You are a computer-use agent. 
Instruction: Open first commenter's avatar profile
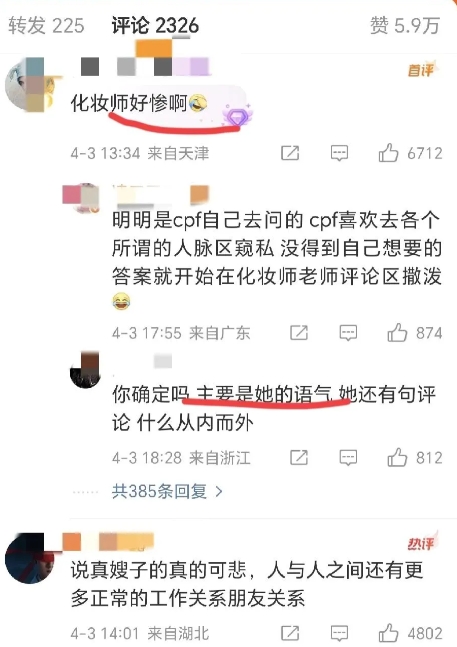coord(29,85)
